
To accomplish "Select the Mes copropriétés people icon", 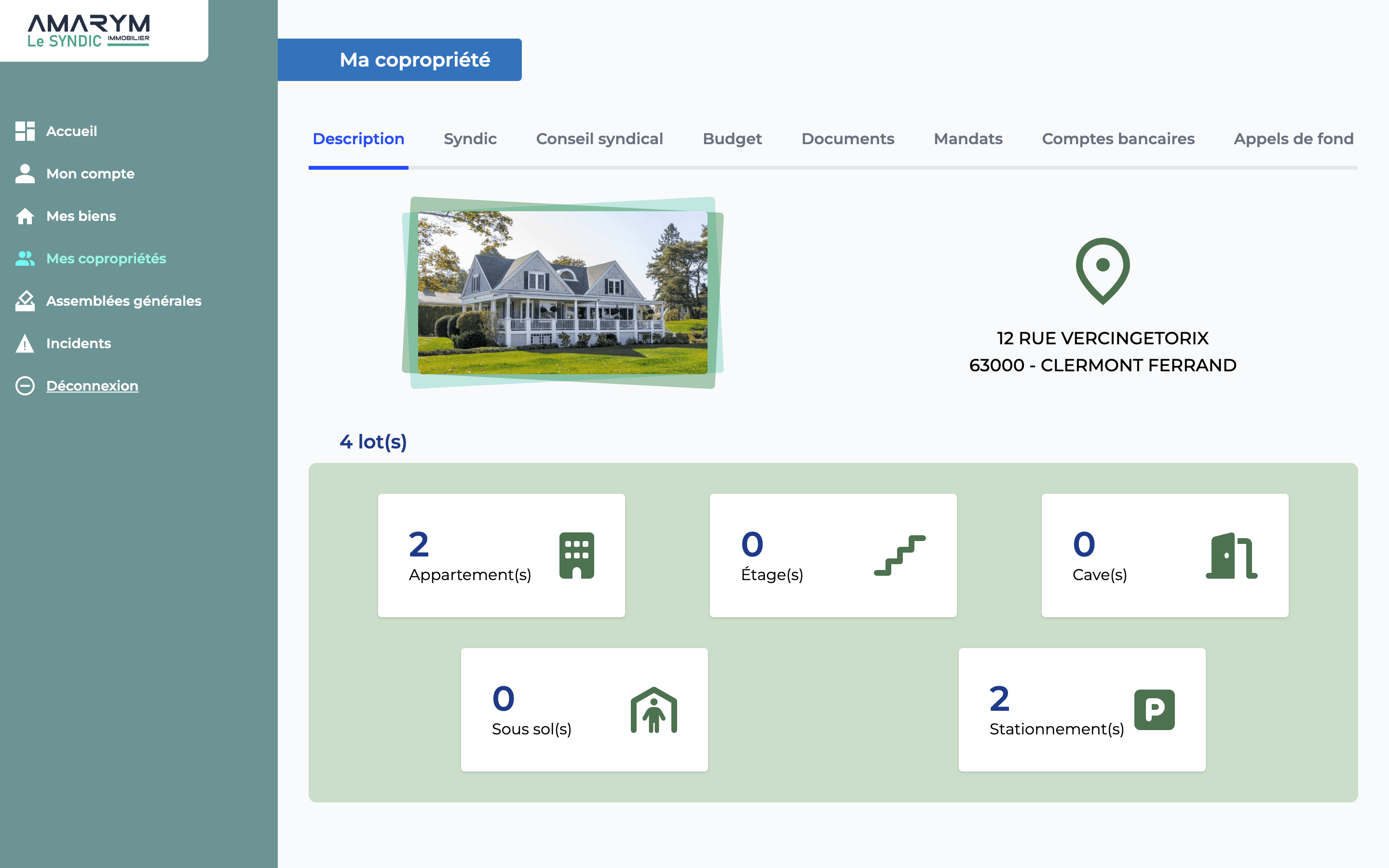I will [25, 258].
